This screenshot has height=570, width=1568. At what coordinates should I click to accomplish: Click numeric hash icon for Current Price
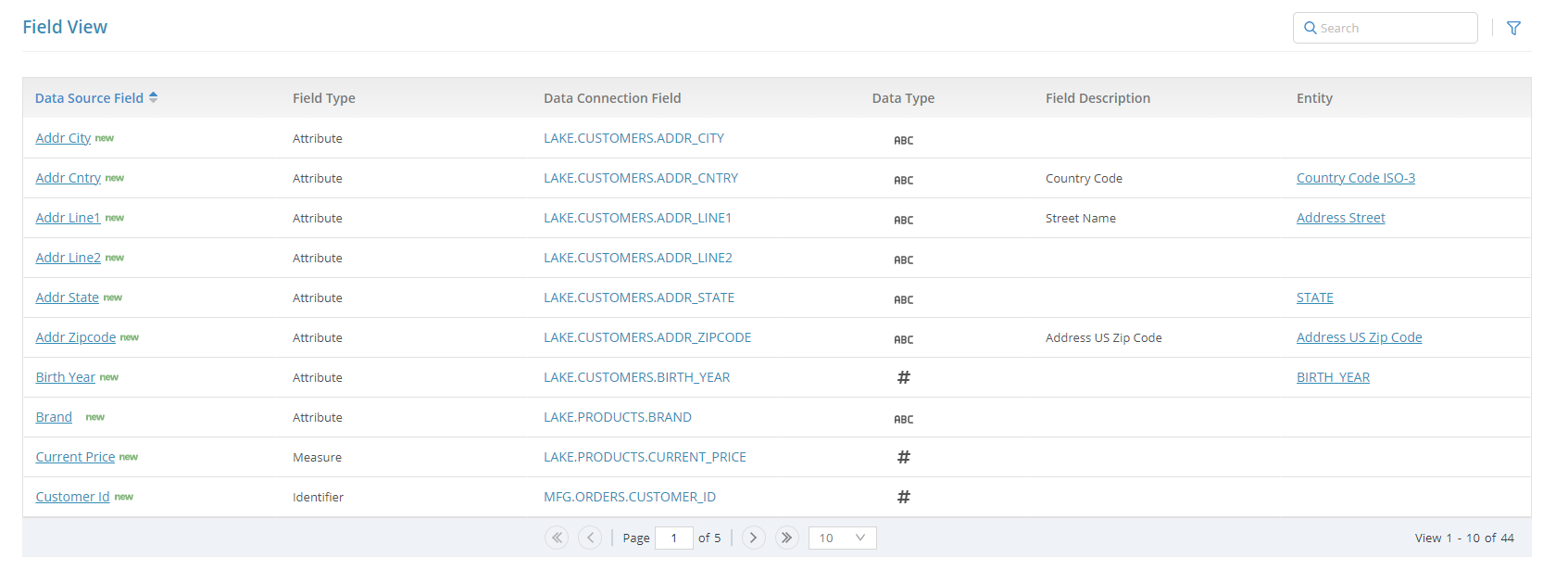point(904,457)
